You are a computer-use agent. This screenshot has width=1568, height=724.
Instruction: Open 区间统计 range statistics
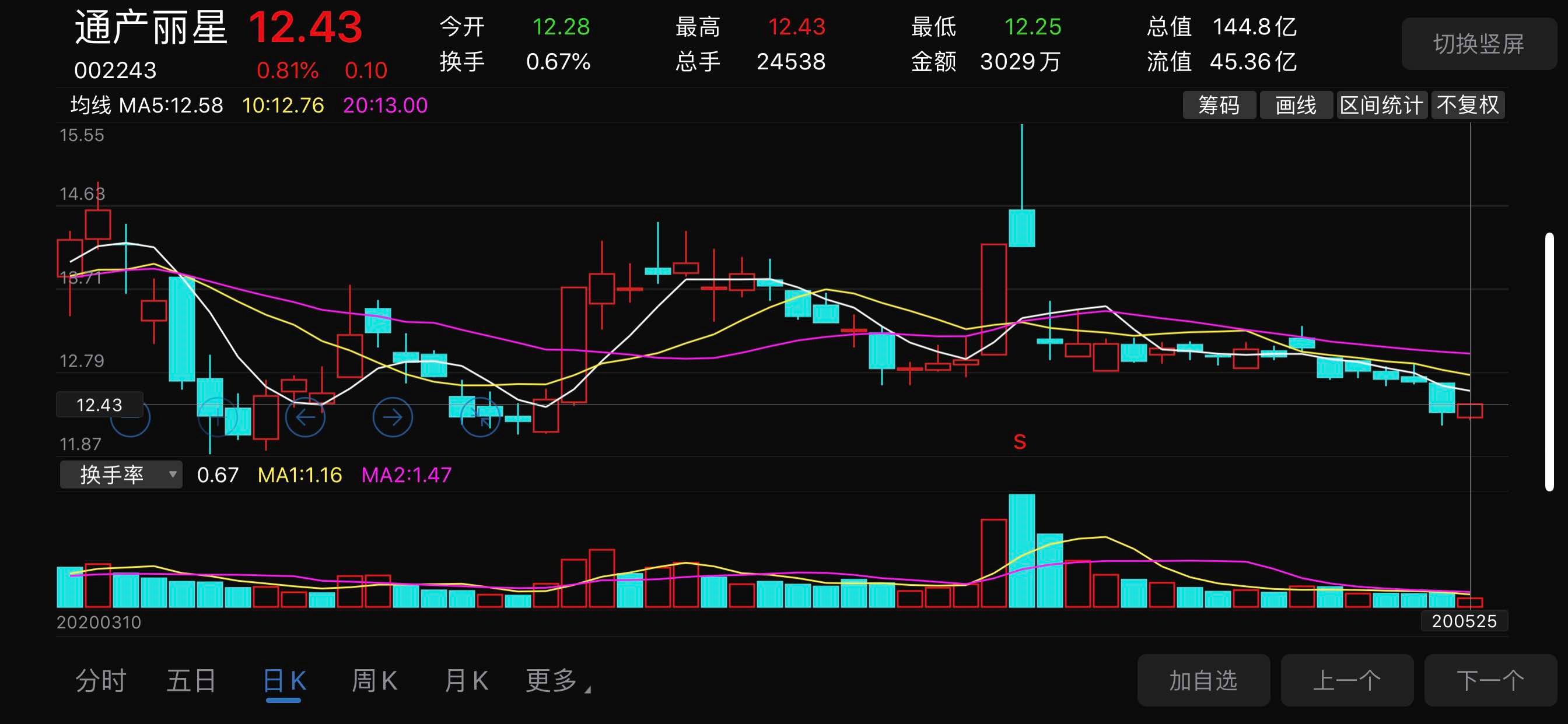point(1382,106)
